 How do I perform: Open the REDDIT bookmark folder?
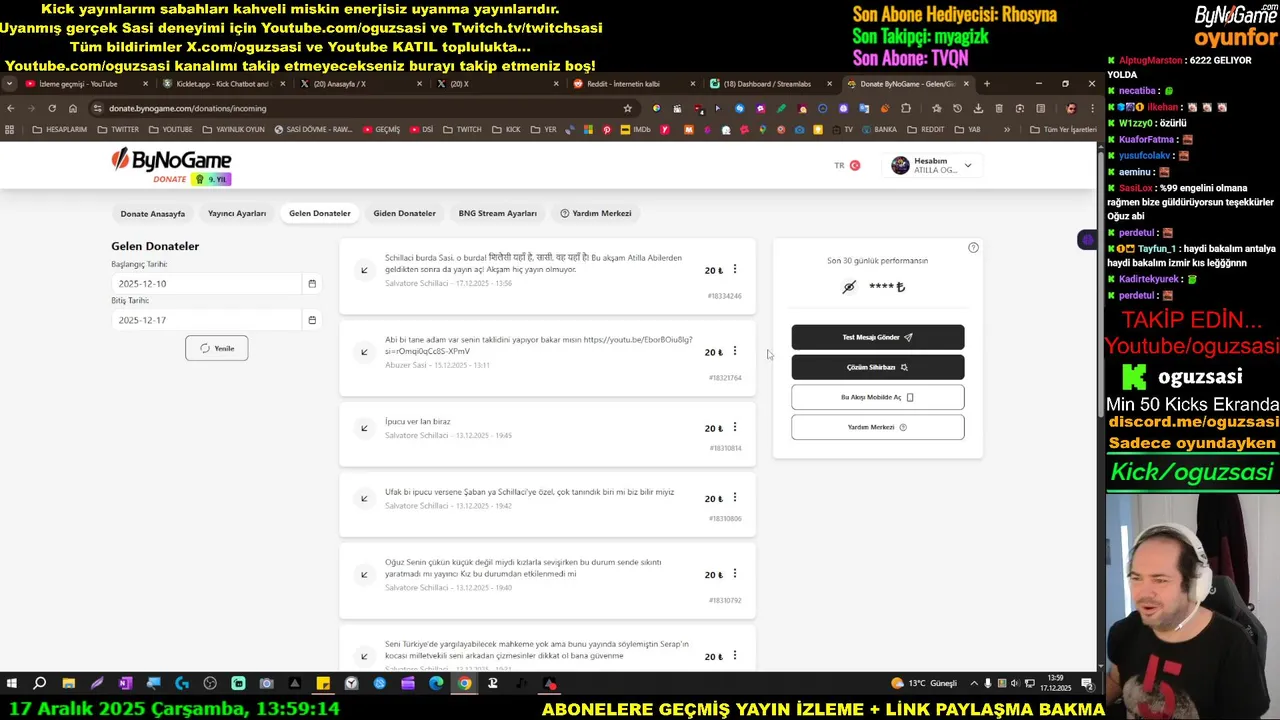coord(926,129)
